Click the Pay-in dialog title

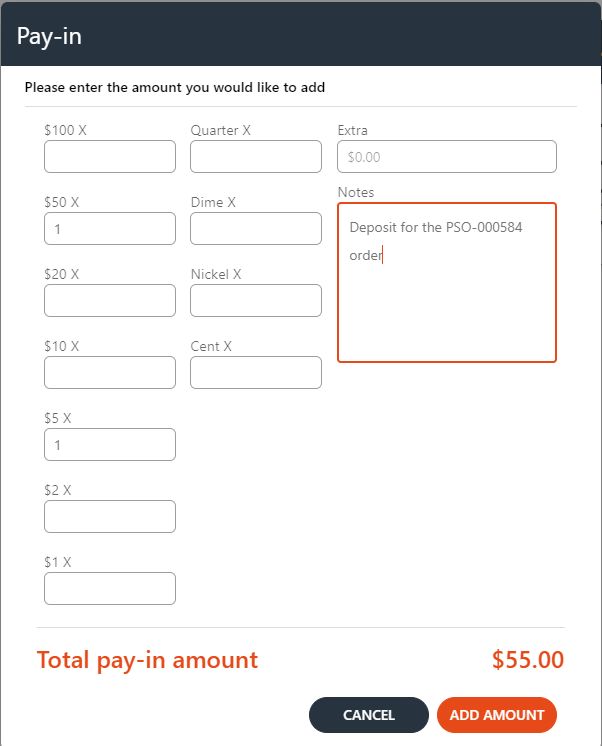49,37
